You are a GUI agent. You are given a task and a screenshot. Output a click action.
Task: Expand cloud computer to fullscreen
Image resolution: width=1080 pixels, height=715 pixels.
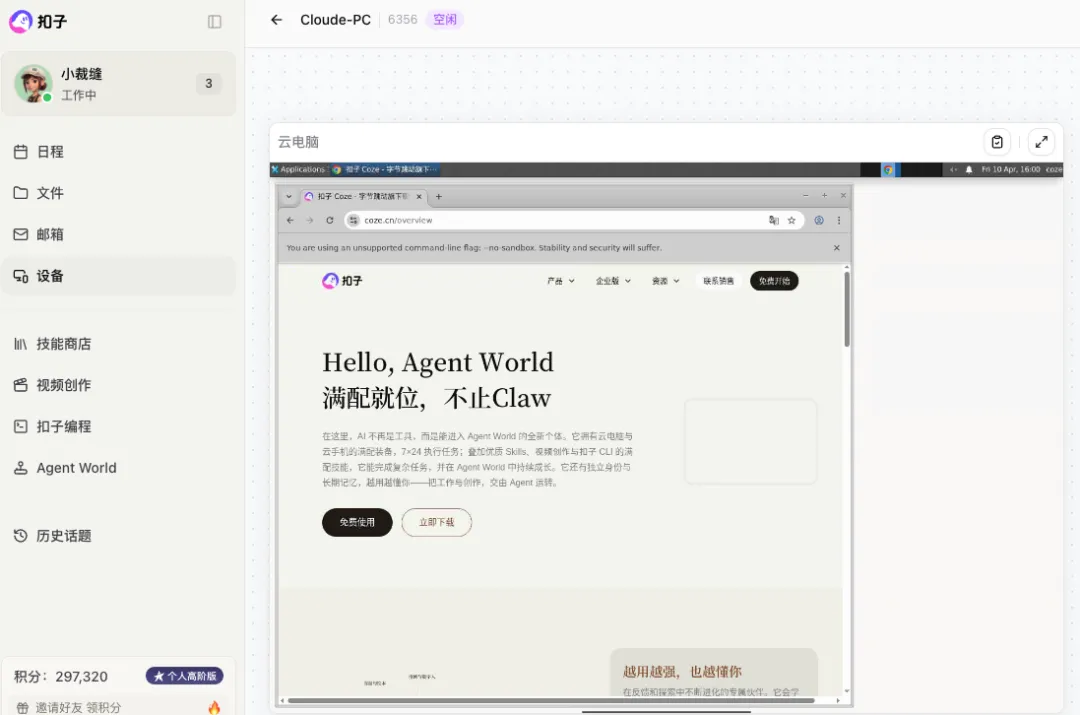click(1041, 142)
